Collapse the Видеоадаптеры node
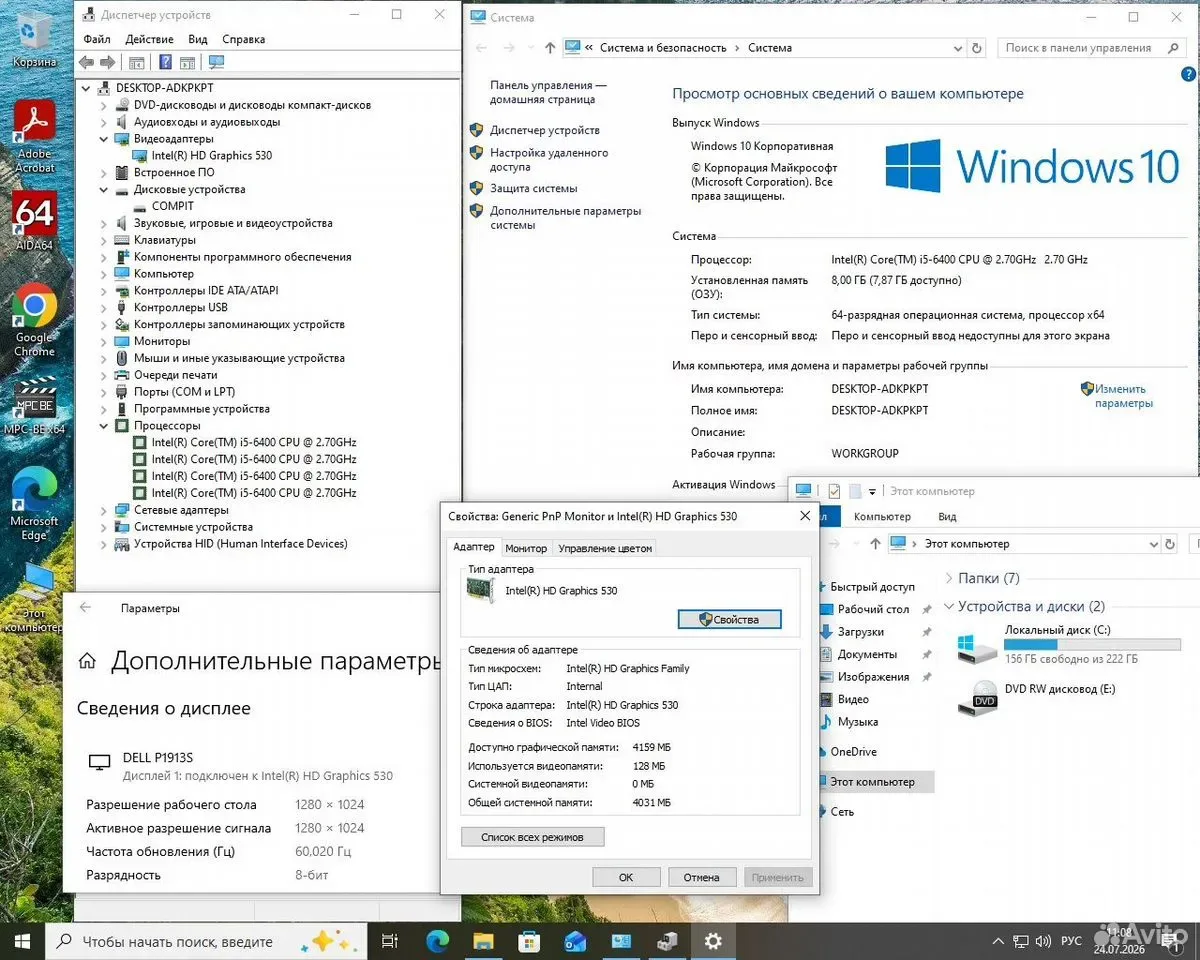 coord(104,139)
